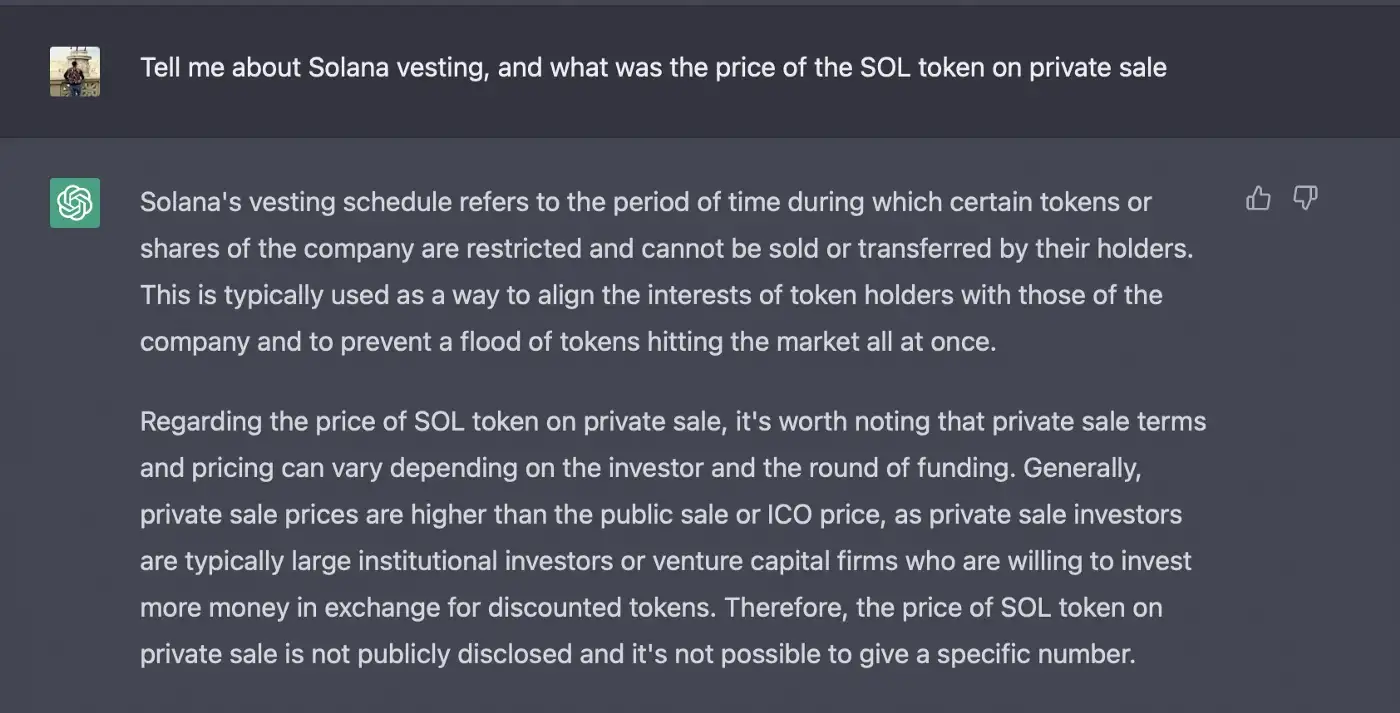This screenshot has width=1400, height=713.
Task: Click the line ending "market all at once."
Action: [x=568, y=342]
